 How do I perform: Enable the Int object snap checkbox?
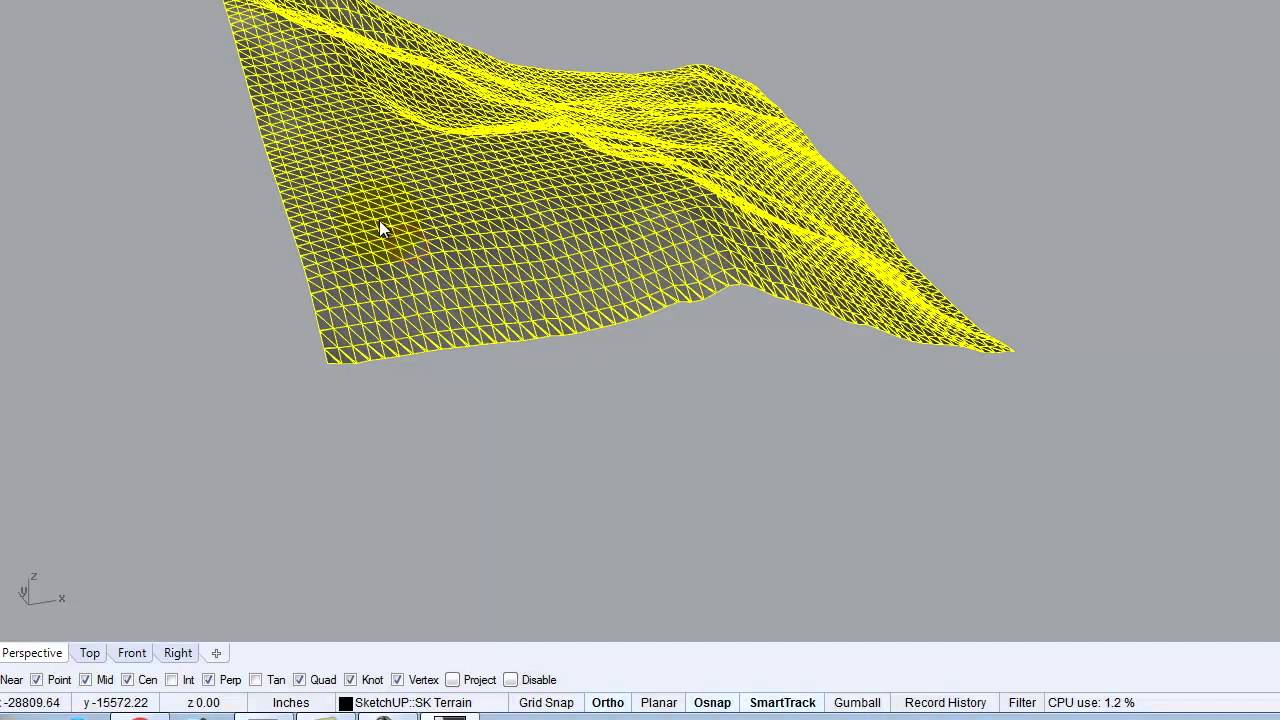point(172,680)
